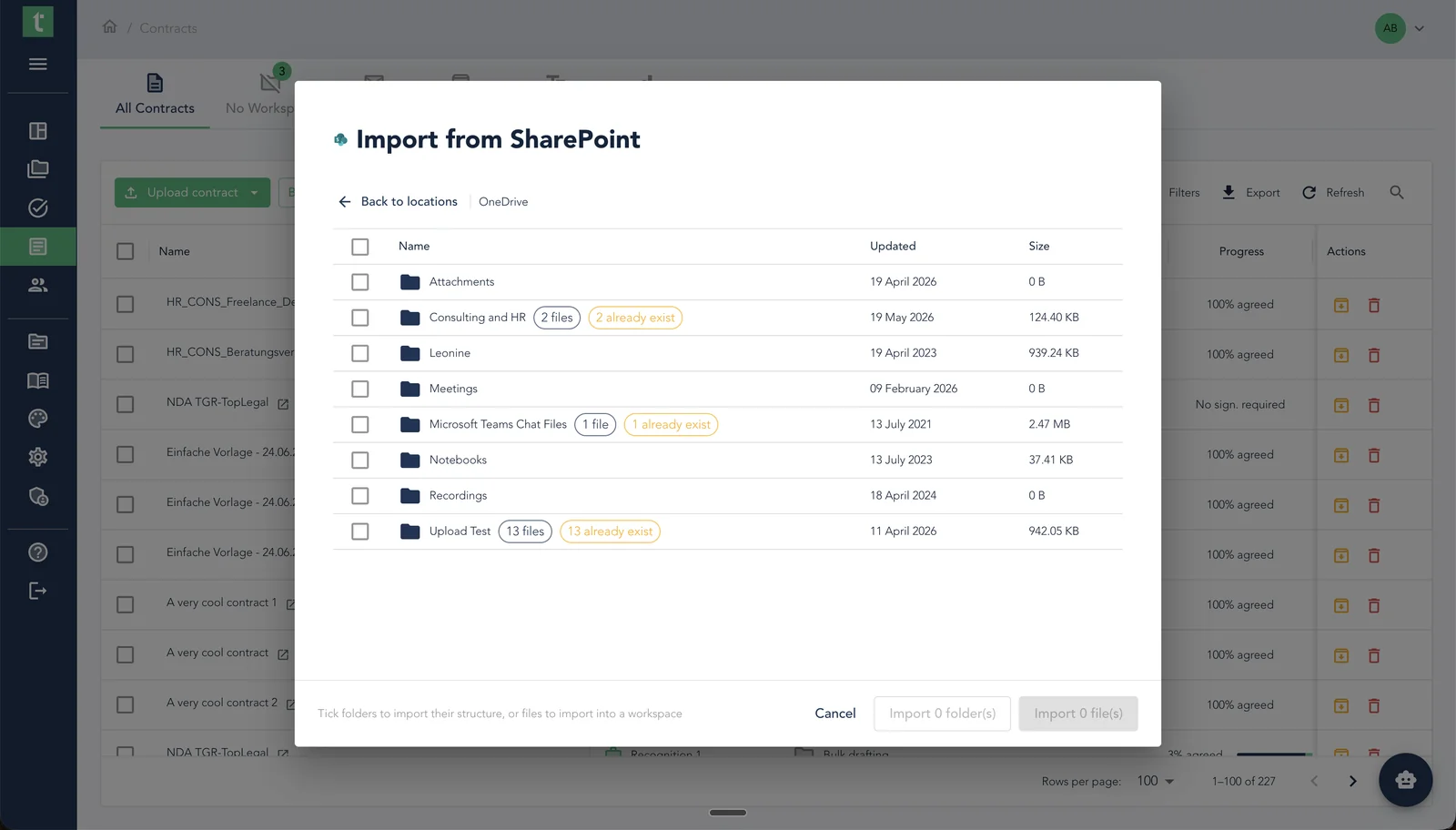Select the A very cool contract 1 row checkbox

[126, 605]
